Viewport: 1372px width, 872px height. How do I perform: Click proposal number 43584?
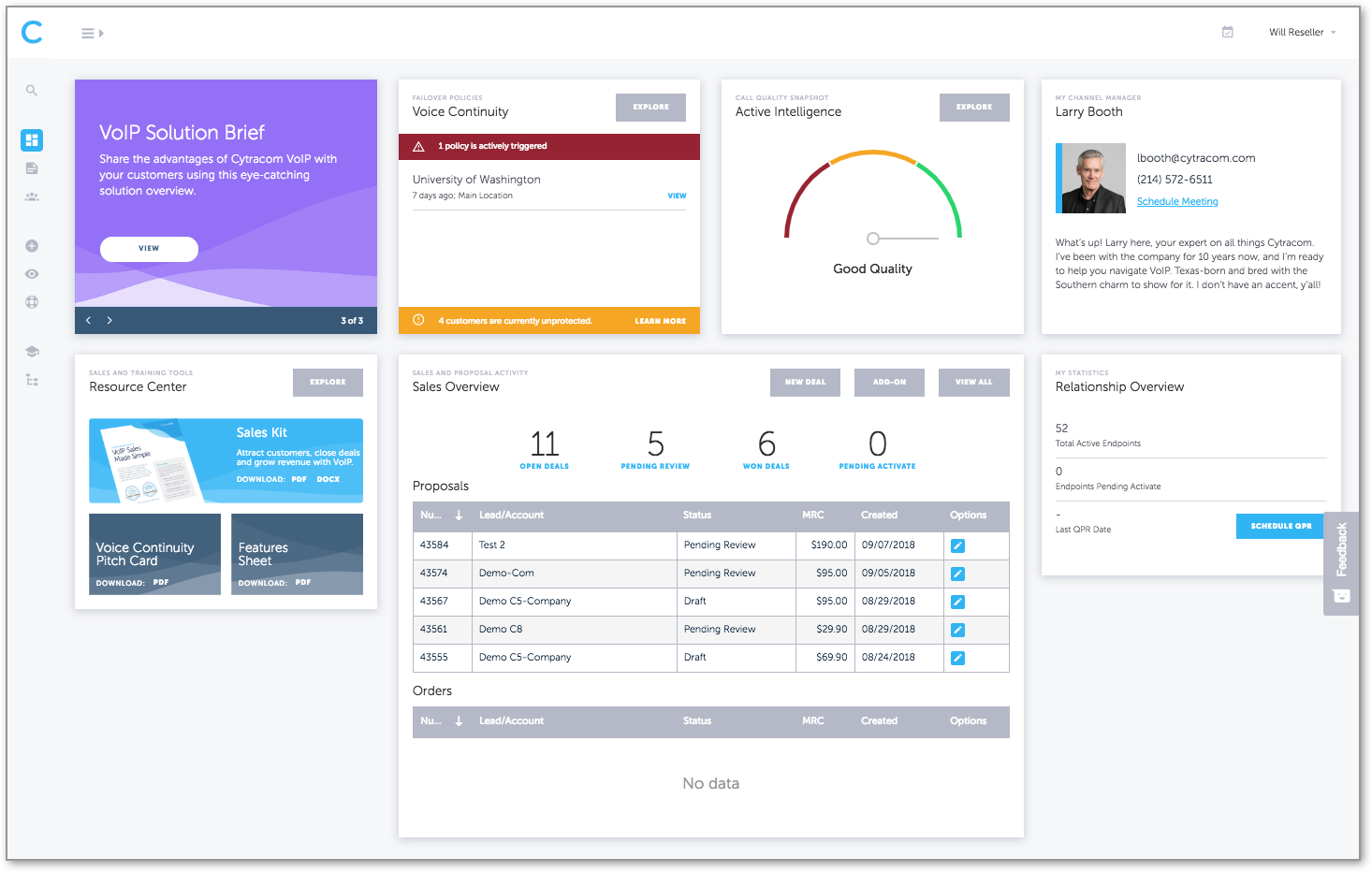[434, 545]
